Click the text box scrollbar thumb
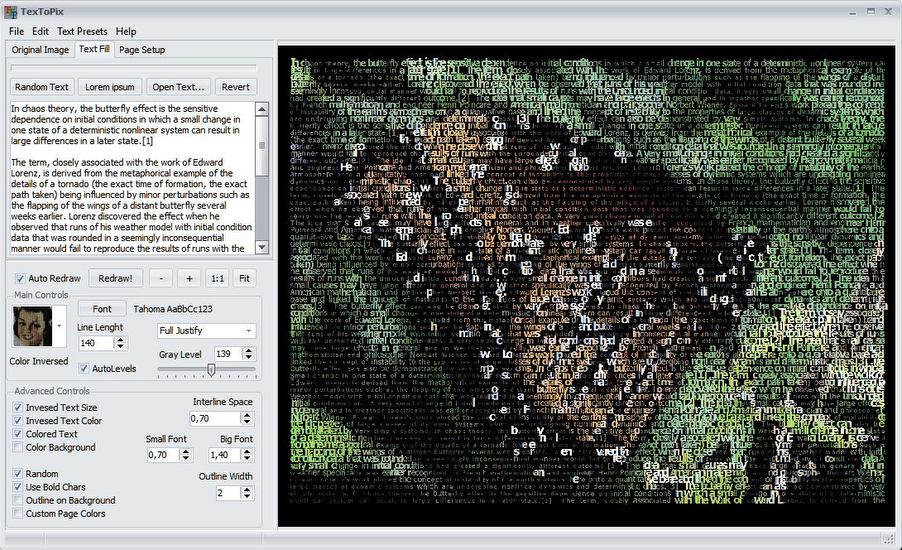The height and width of the screenshot is (550, 902). (262, 146)
